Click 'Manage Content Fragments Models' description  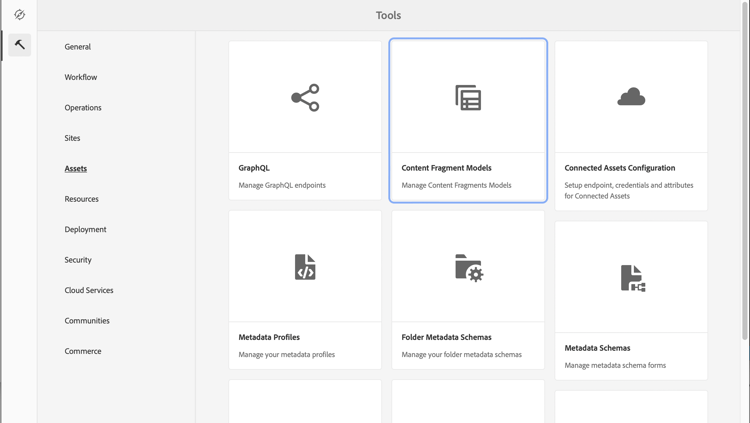(456, 185)
